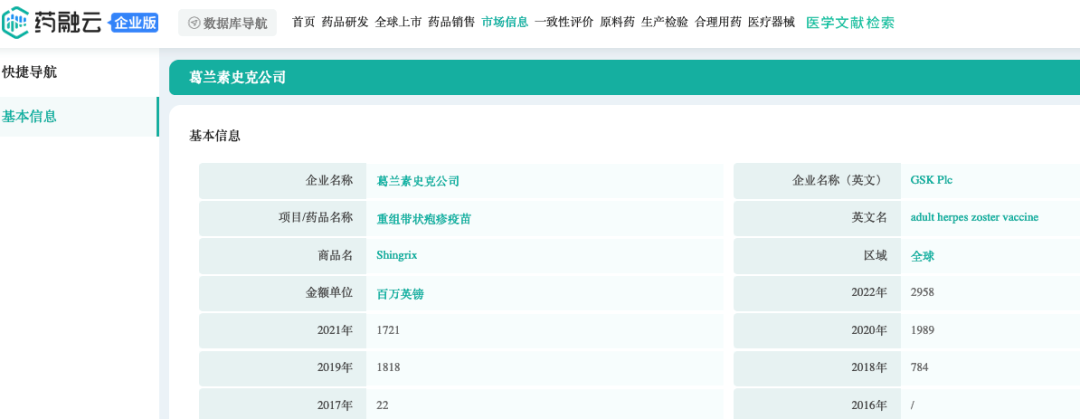The image size is (1080, 419).
Task: Open the 医疗器械 menu
Action: pyautogui.click(x=771, y=22)
